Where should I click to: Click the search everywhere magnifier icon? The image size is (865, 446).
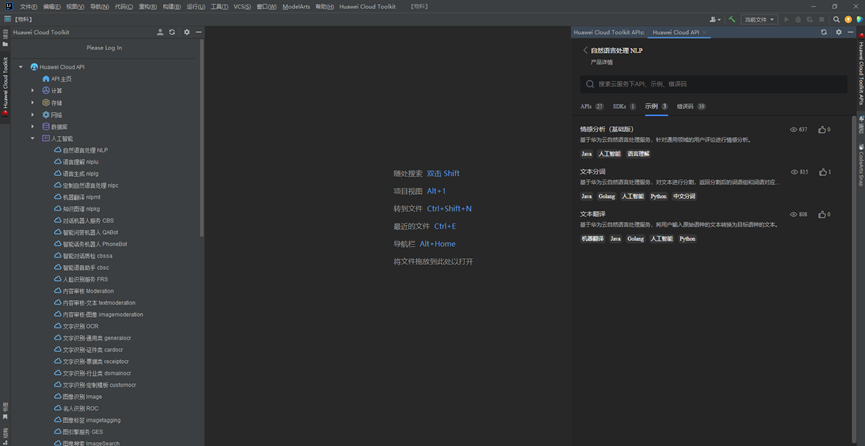coord(836,19)
